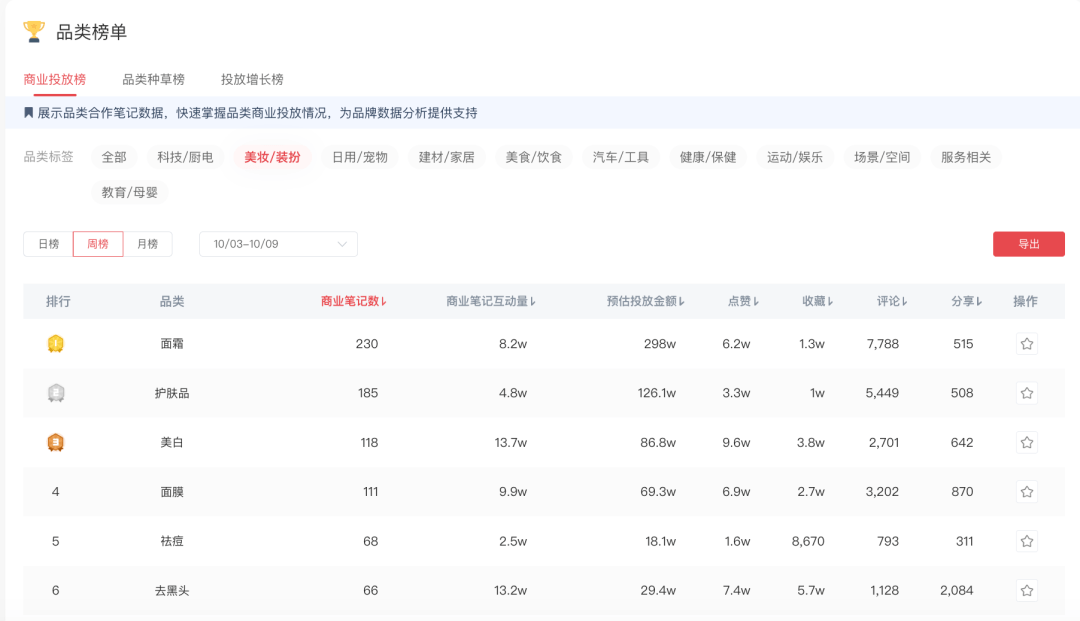Click the red 导出 export button

click(x=1028, y=244)
